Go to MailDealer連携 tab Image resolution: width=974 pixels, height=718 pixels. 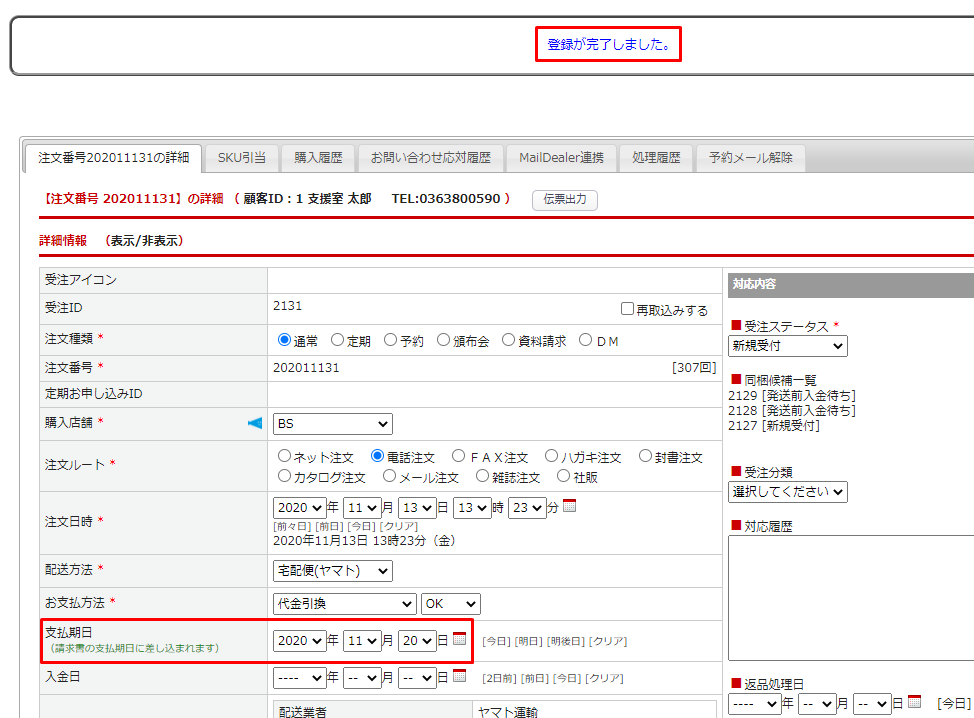pos(561,158)
